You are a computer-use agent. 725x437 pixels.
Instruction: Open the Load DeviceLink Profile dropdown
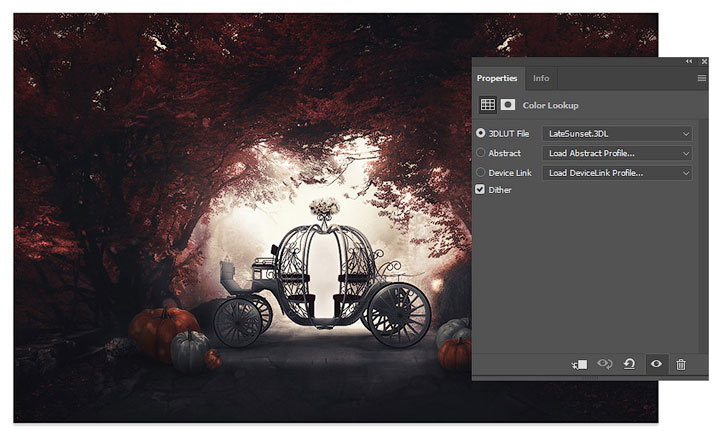(617, 173)
